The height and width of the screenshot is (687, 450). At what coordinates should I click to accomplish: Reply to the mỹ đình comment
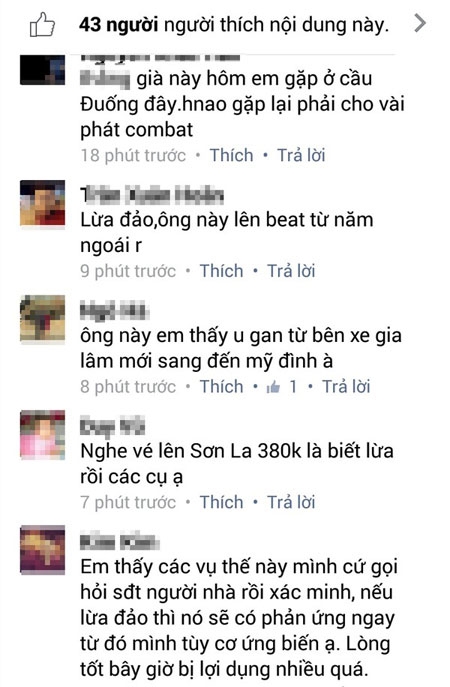(346, 386)
